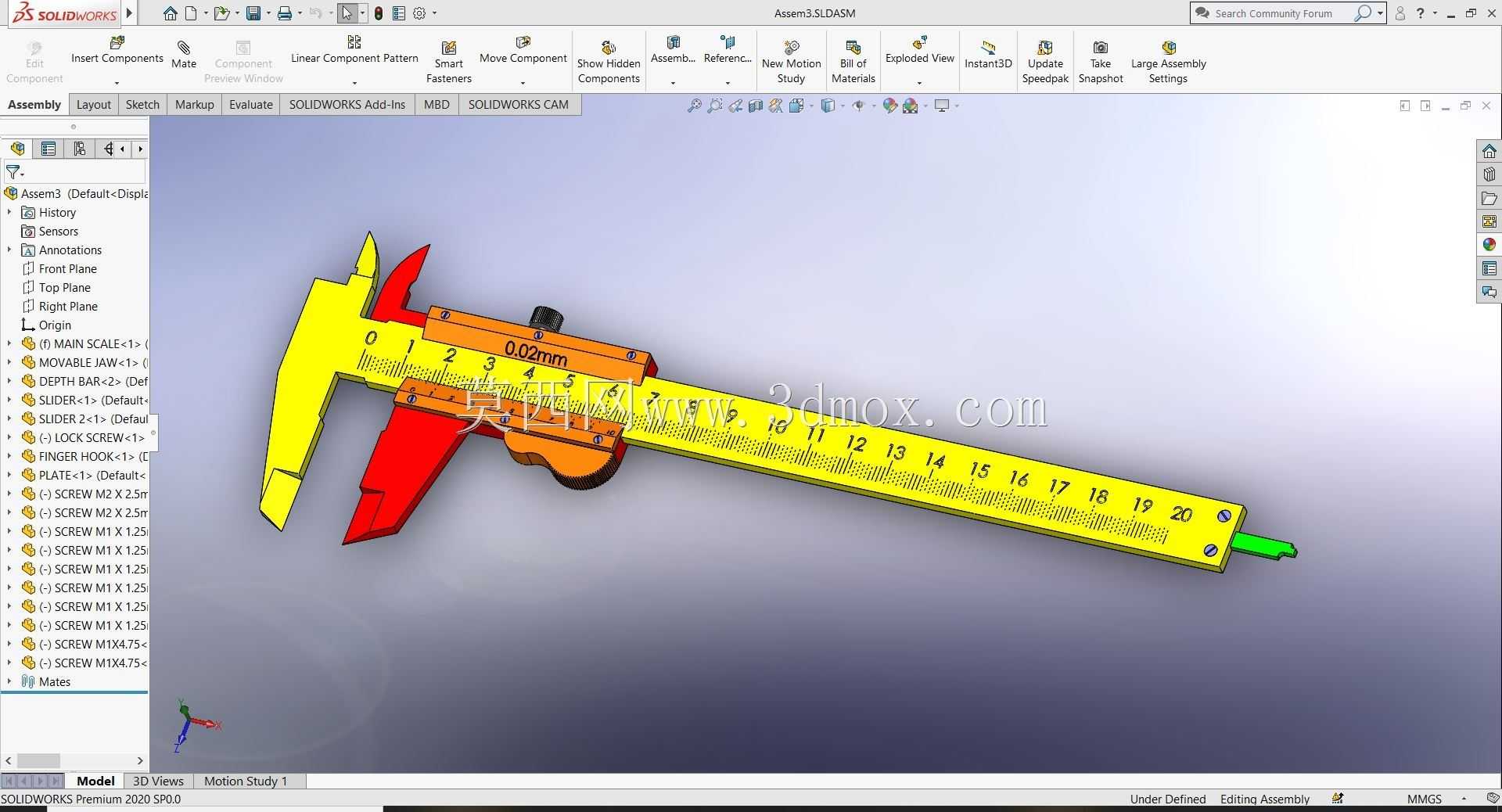Click the Zoom to Fit magnifier icon
1502x812 pixels.
pyautogui.click(x=694, y=106)
